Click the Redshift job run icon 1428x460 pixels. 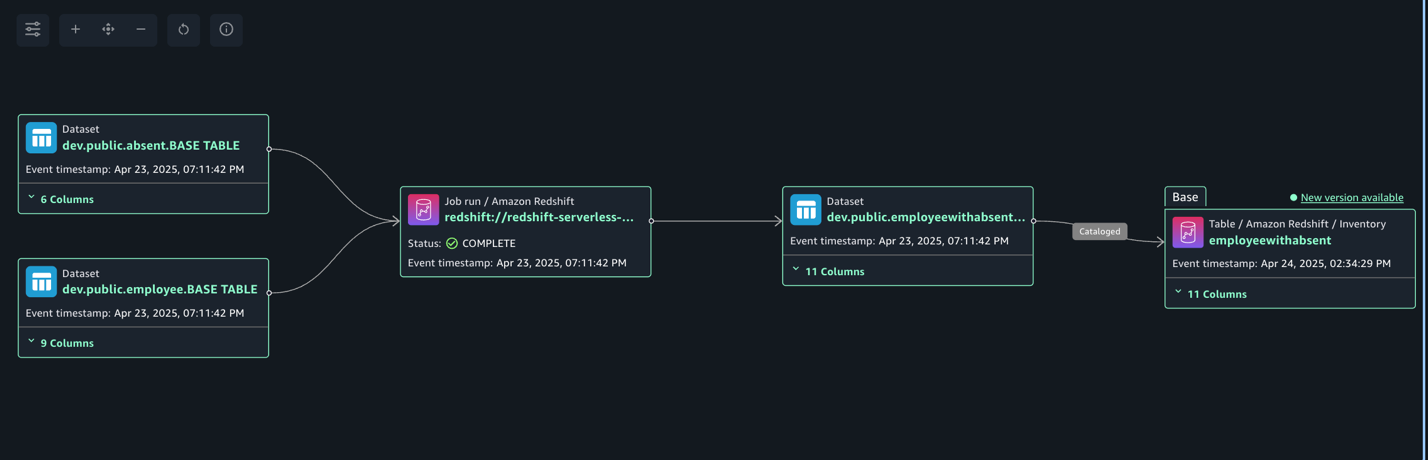pos(423,210)
